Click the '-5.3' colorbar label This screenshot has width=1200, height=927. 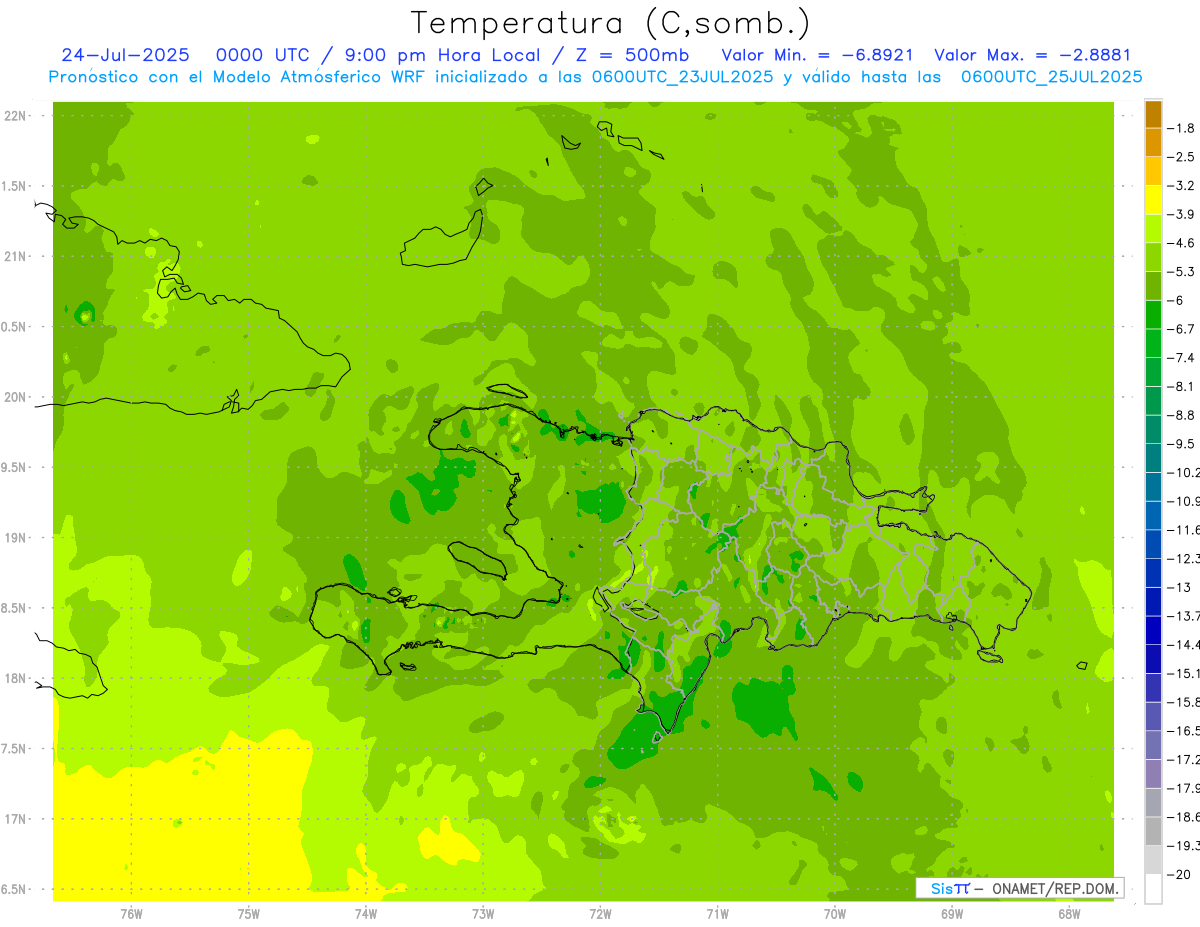(1181, 272)
